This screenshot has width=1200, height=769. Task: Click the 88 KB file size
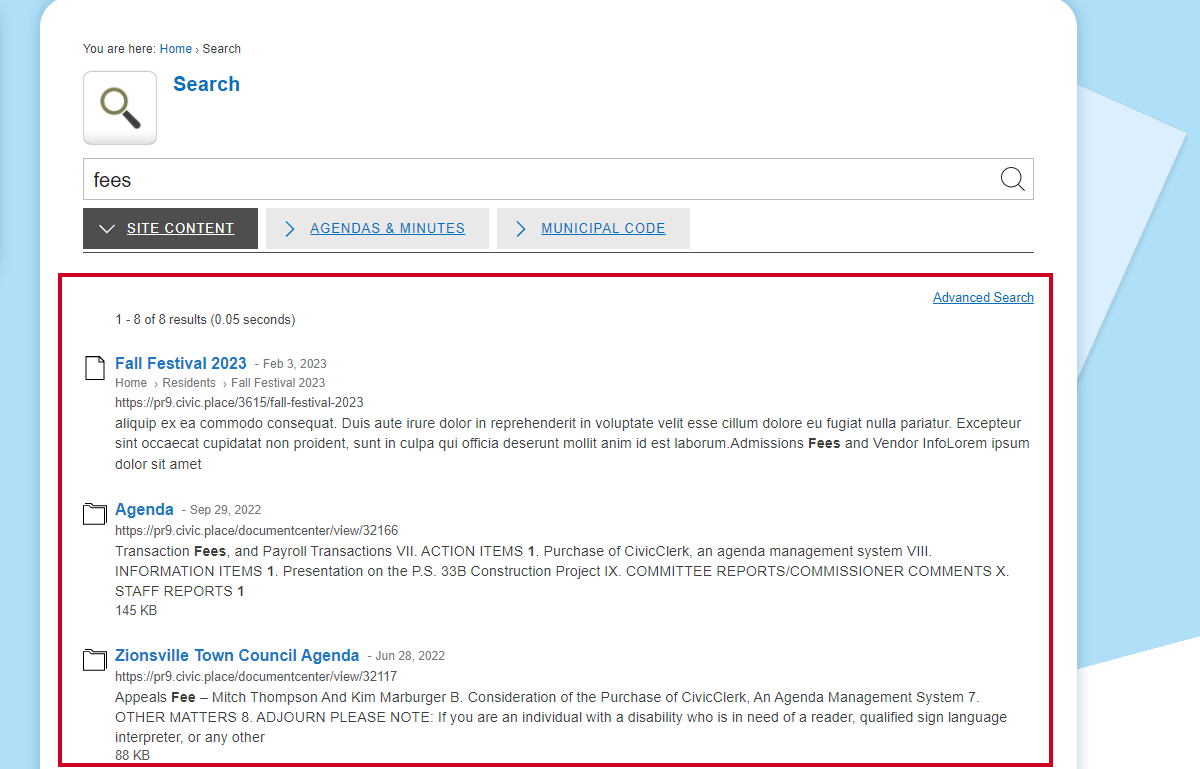tap(132, 756)
